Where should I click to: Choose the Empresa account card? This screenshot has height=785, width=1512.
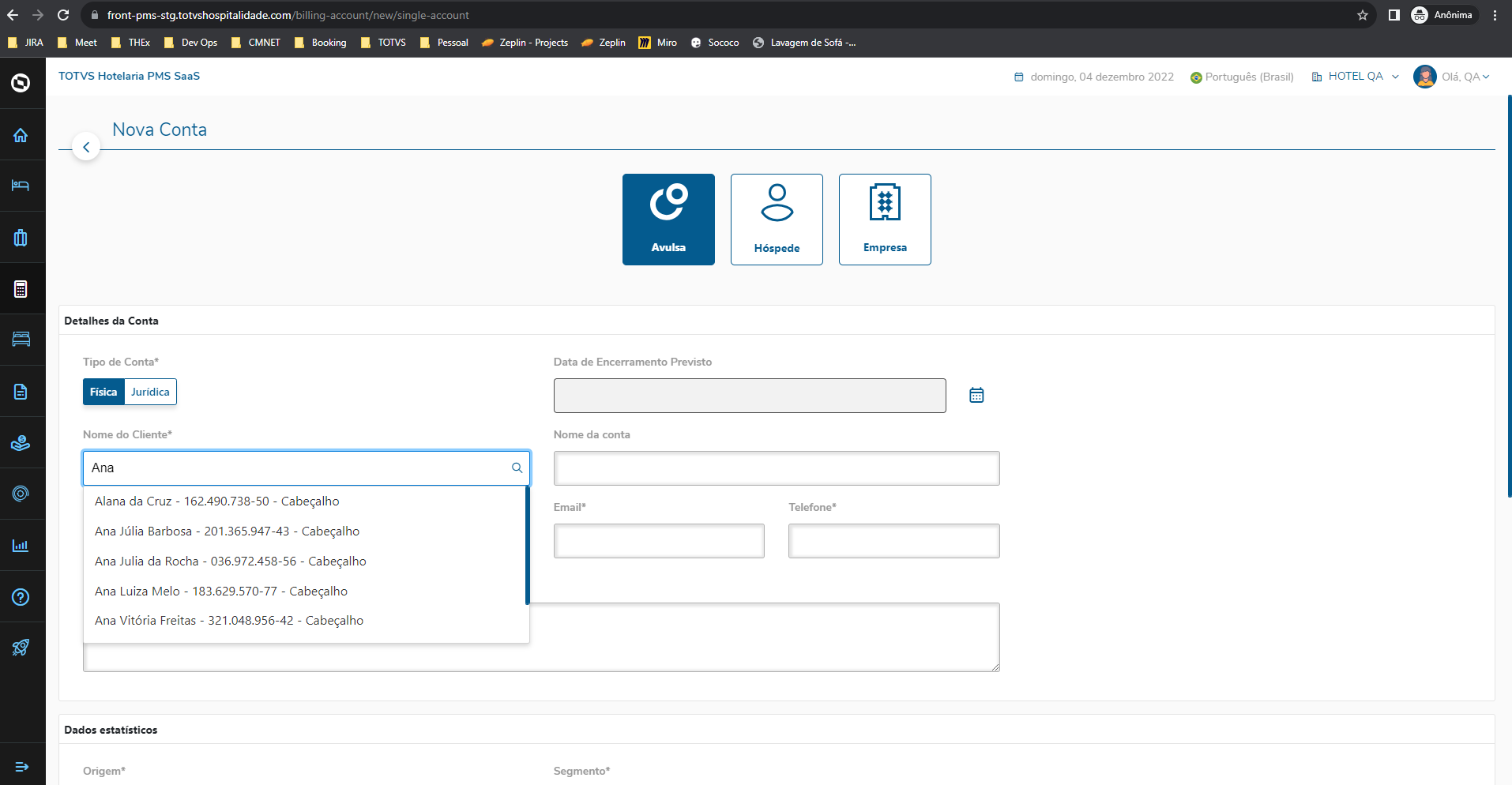[885, 220]
